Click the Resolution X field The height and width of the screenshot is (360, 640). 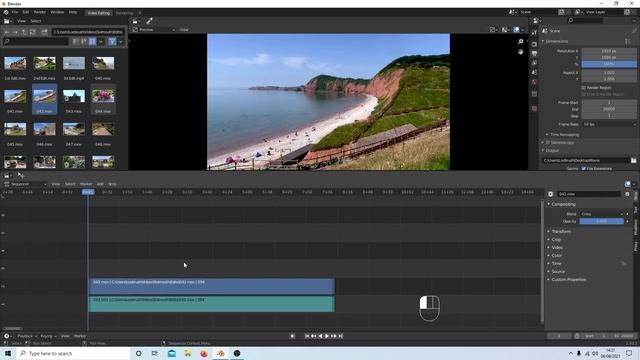pyautogui.click(x=609, y=51)
